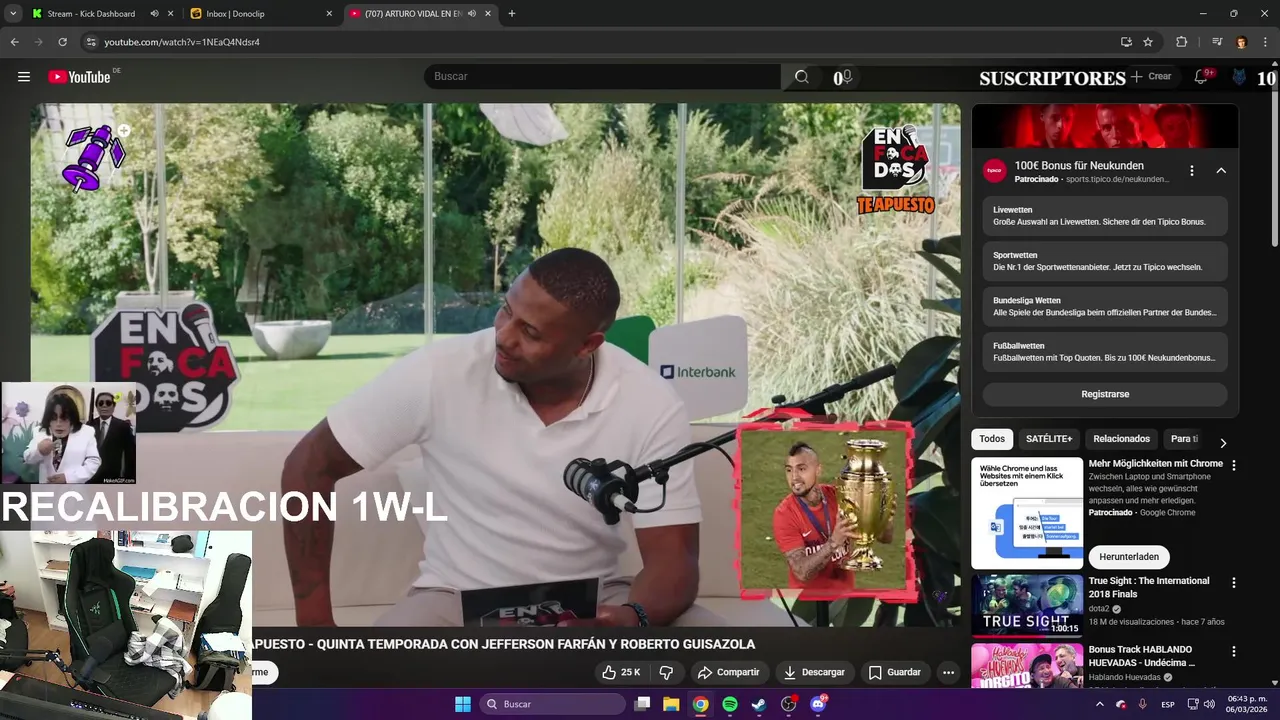1280x720 pixels.
Task: Like the video with 25 K
Action: (x=620, y=672)
